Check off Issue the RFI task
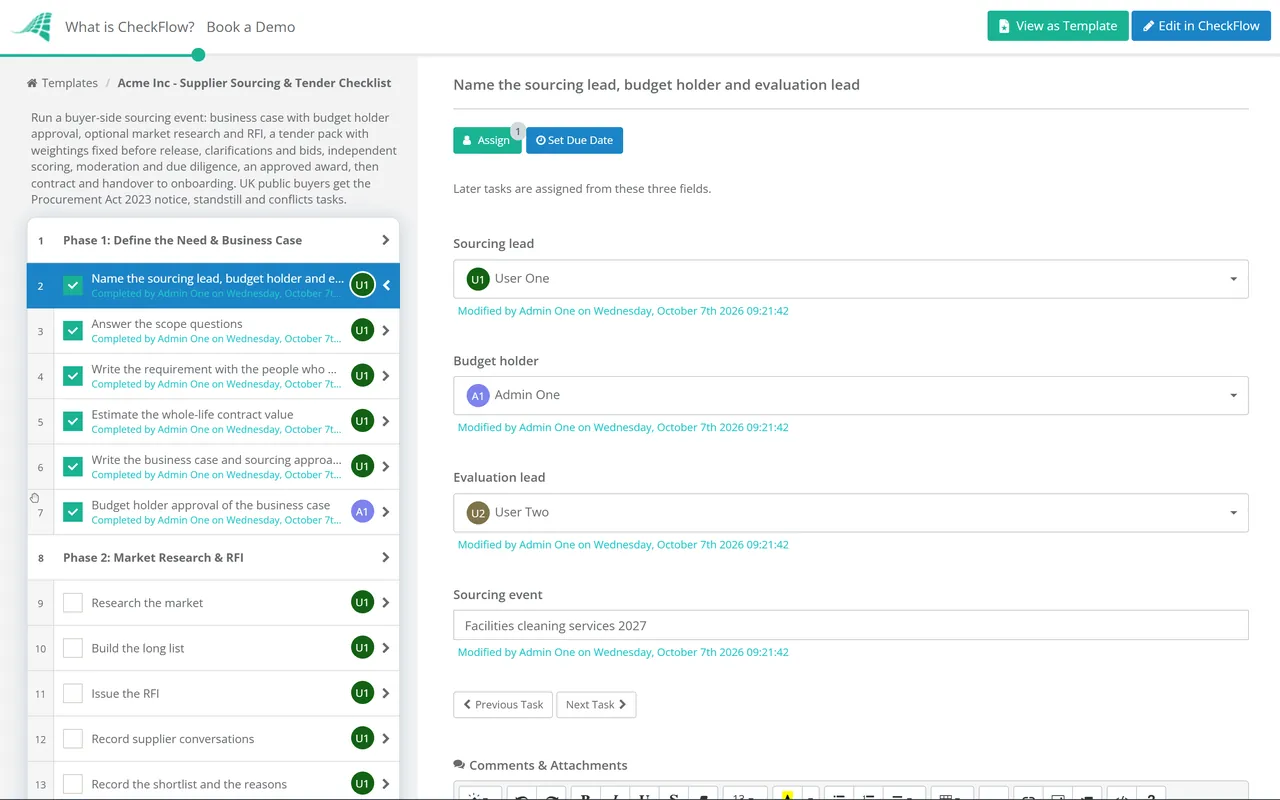Viewport: 1280px width, 800px height. click(73, 693)
